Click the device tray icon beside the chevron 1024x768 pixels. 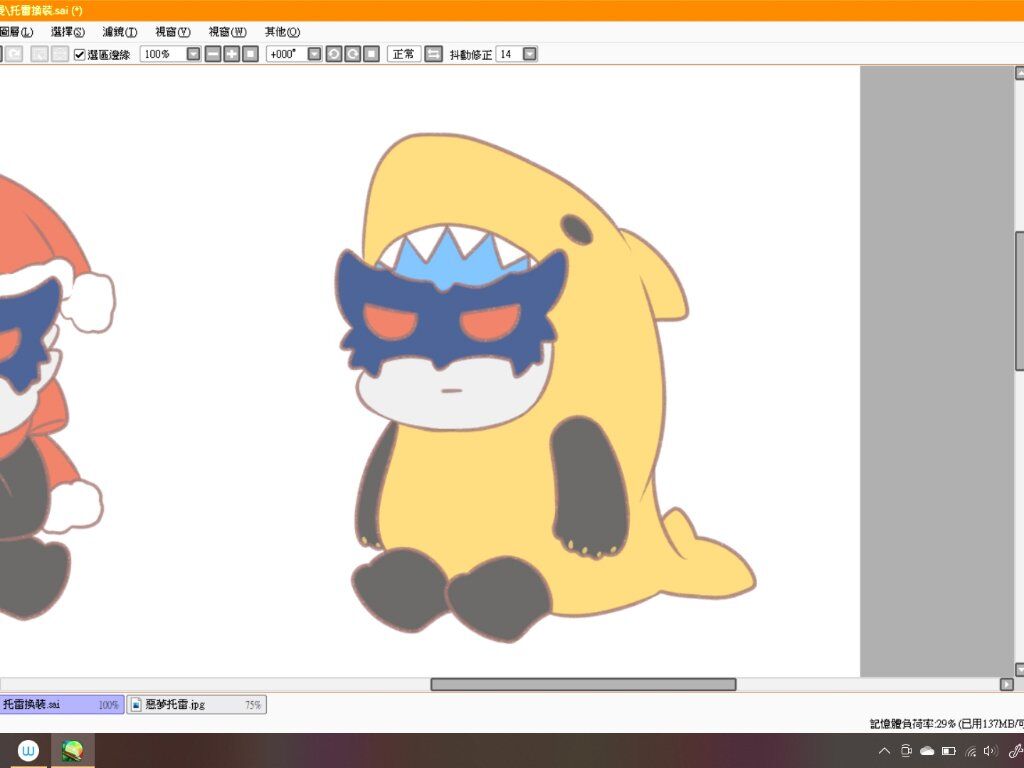coord(906,751)
